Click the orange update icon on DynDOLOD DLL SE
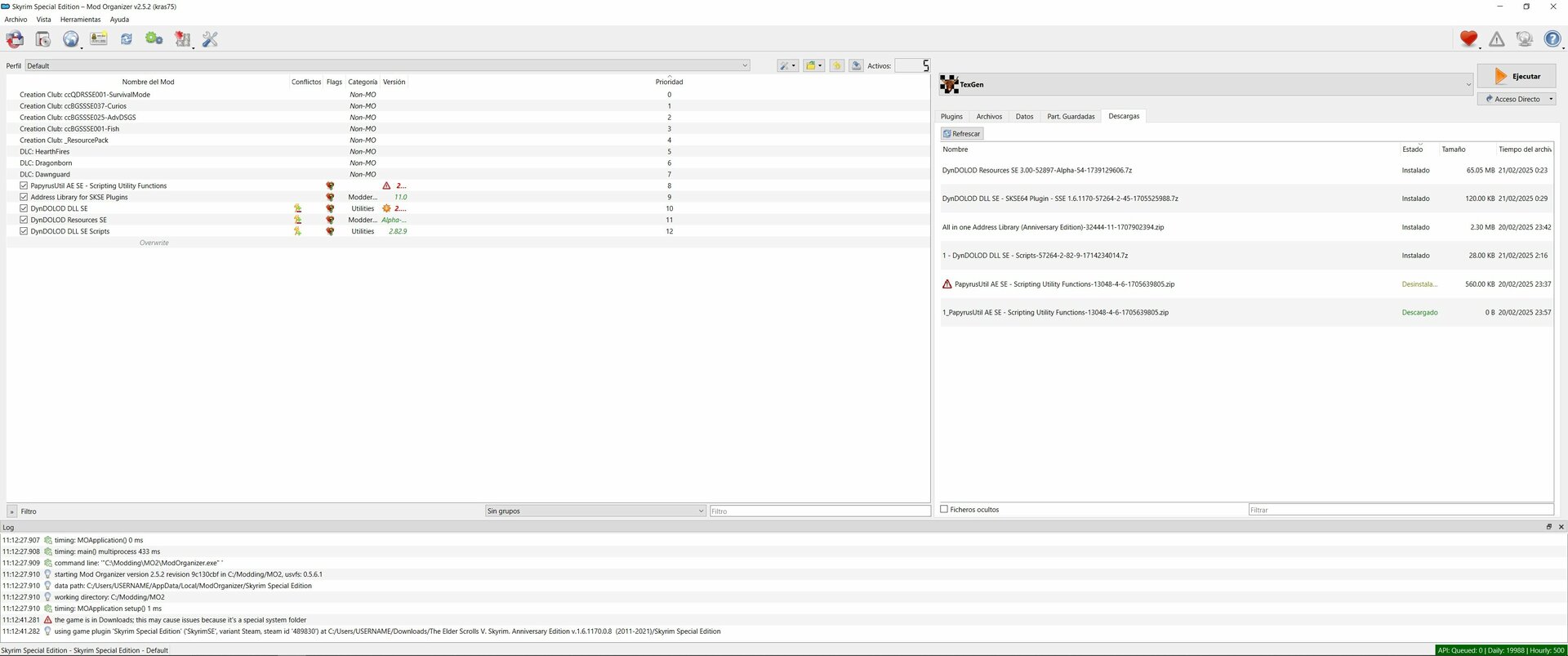Image resolution: width=1568 pixels, height=656 pixels. pos(386,208)
